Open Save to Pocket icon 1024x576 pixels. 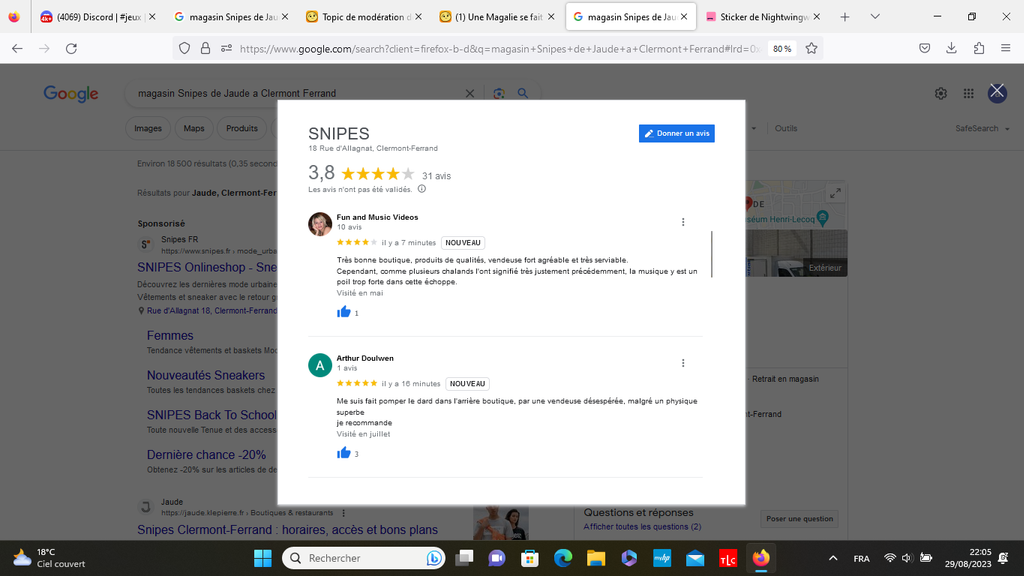tap(925, 48)
